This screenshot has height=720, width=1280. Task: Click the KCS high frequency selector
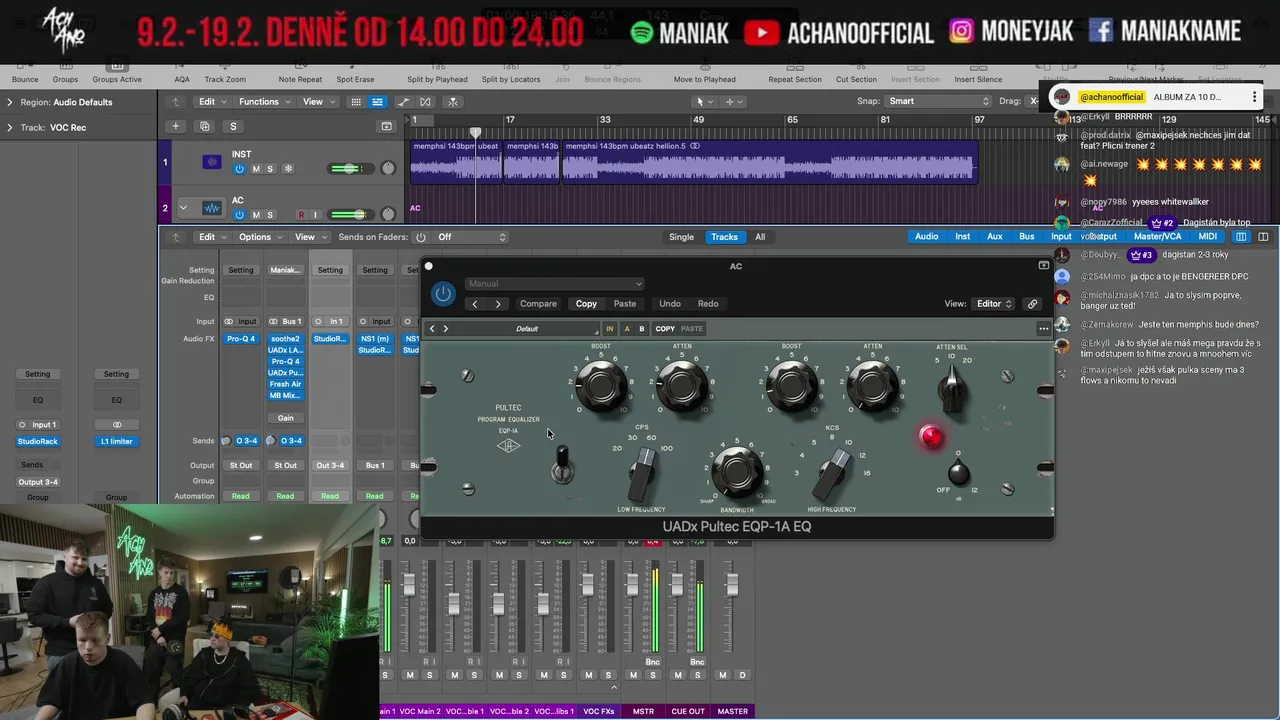tap(830, 474)
